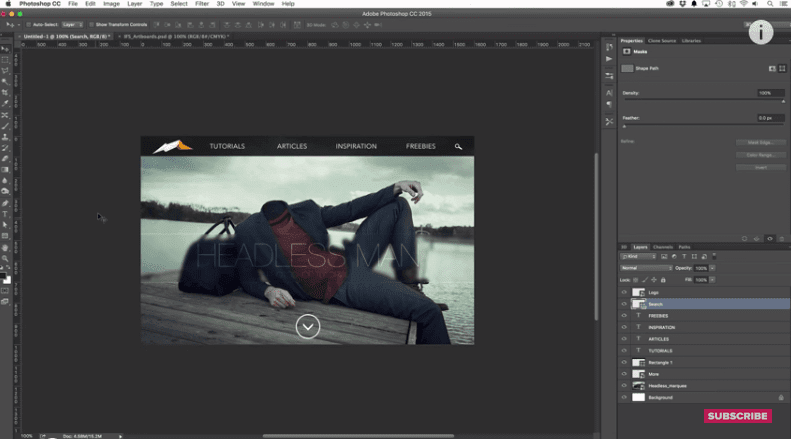This screenshot has height=439, width=791.
Task: Hide the INSPIRATION text layer
Action: tap(624, 327)
